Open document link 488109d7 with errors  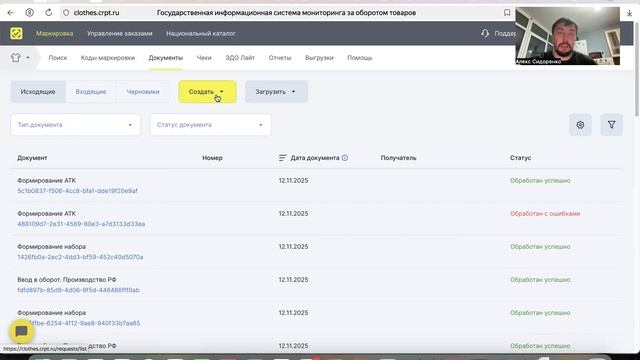(81, 224)
